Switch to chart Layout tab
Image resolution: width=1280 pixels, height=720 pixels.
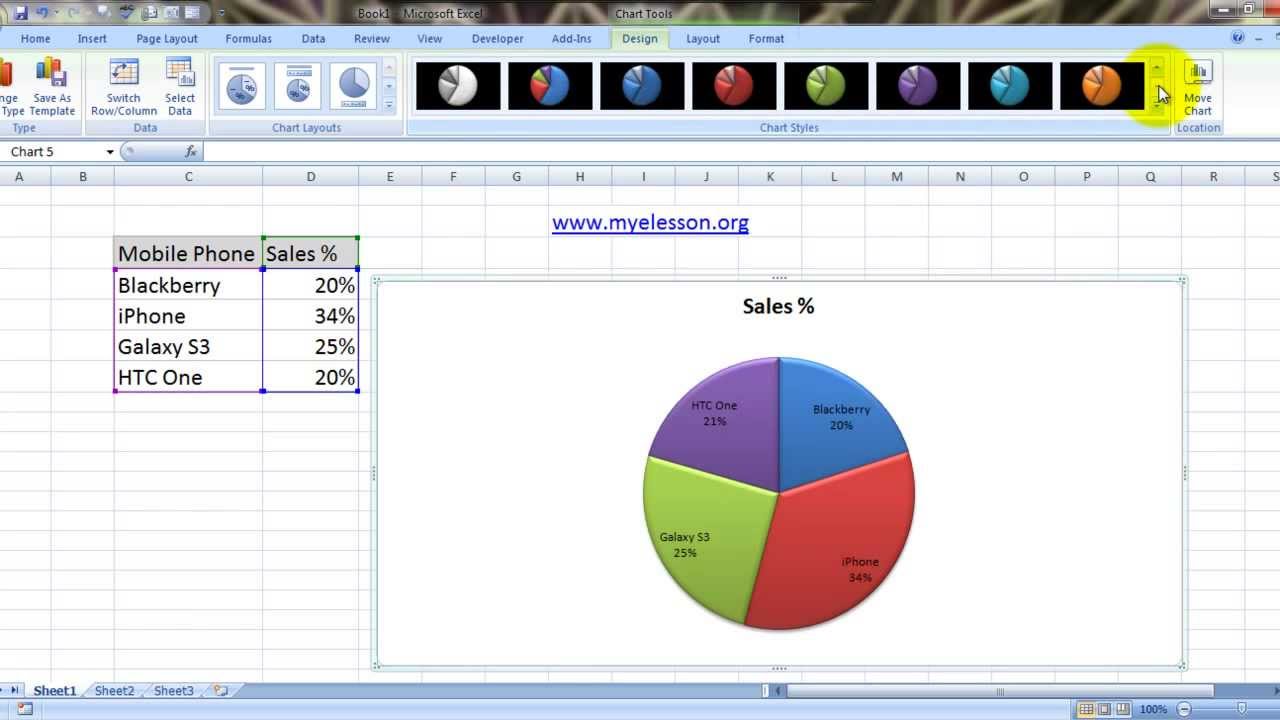(x=702, y=39)
